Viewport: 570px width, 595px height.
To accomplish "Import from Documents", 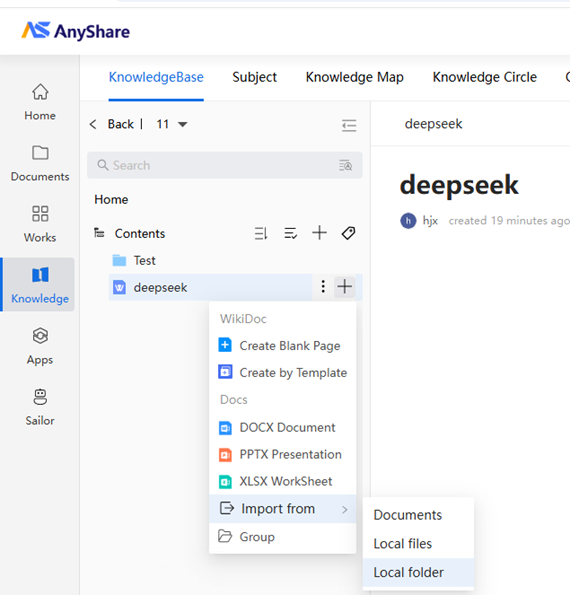I will pos(418,515).
